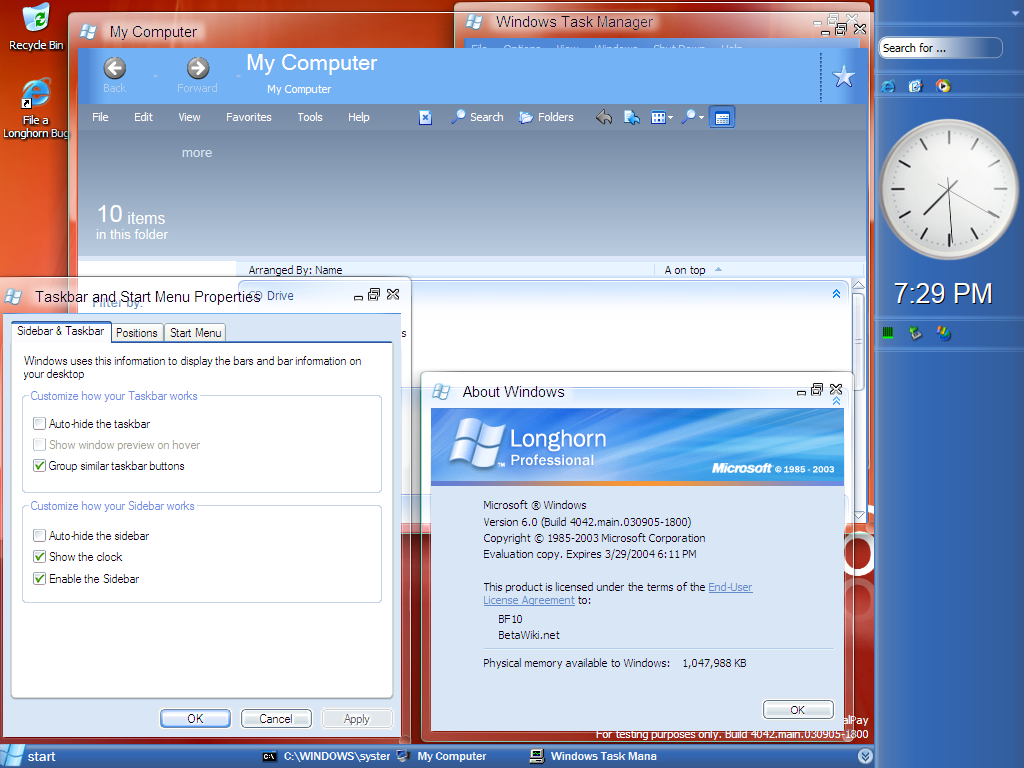This screenshot has height=768, width=1024.
Task: Launch Internet Explorer from sidebar quick launch
Action: 888,86
